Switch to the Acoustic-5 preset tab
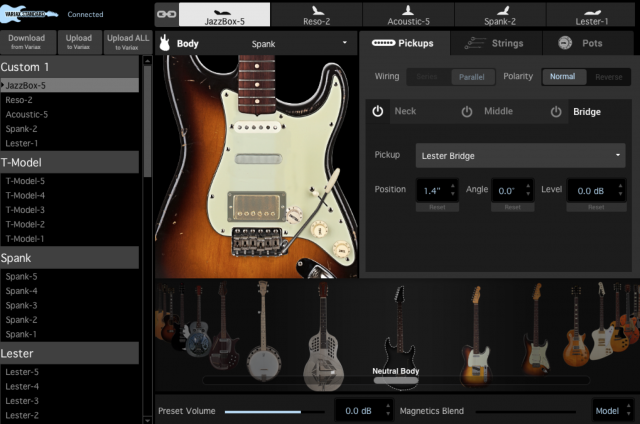The height and width of the screenshot is (424, 640). pyautogui.click(x=408, y=14)
